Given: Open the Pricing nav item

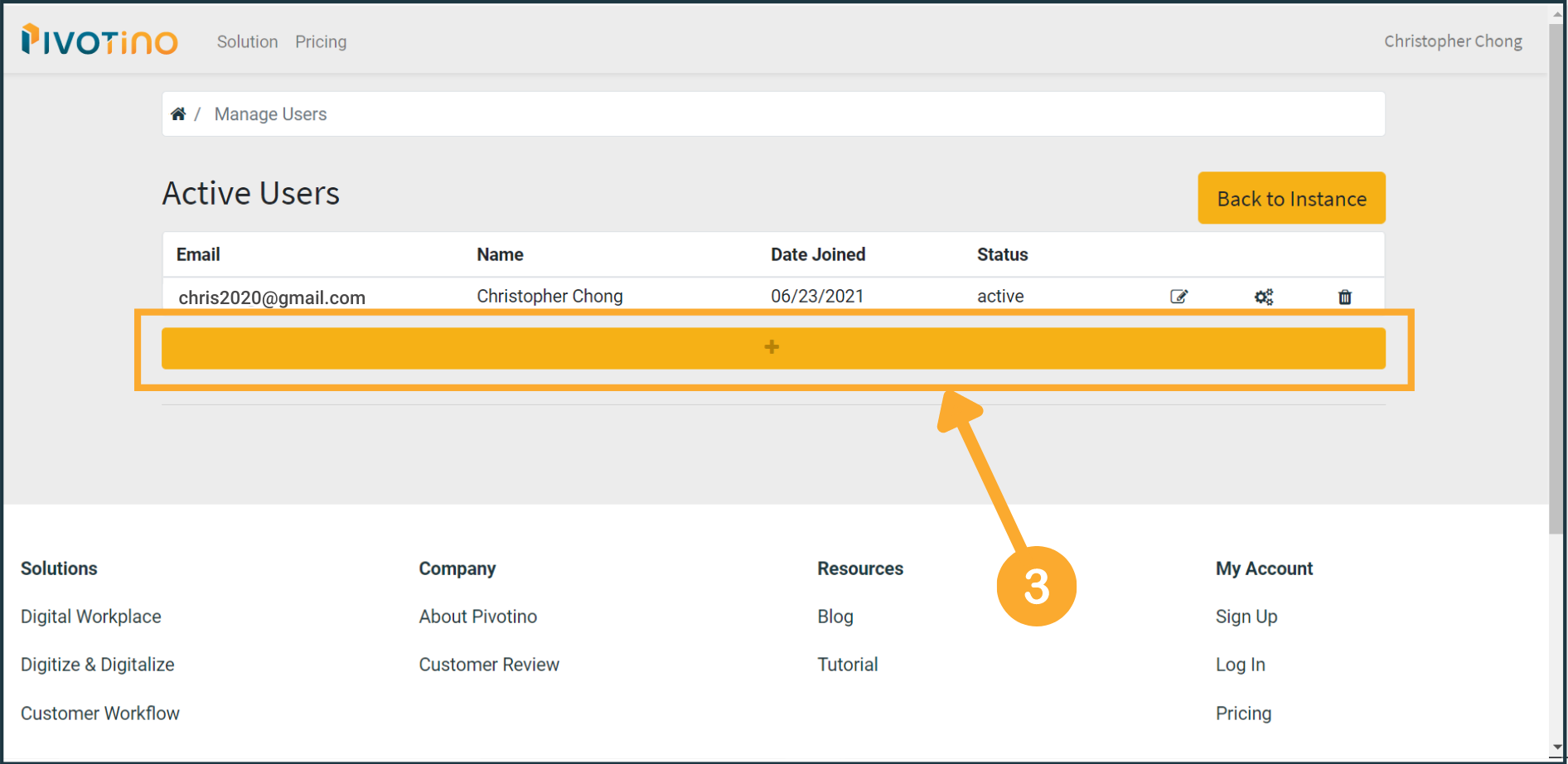Looking at the screenshot, I should 321,41.
